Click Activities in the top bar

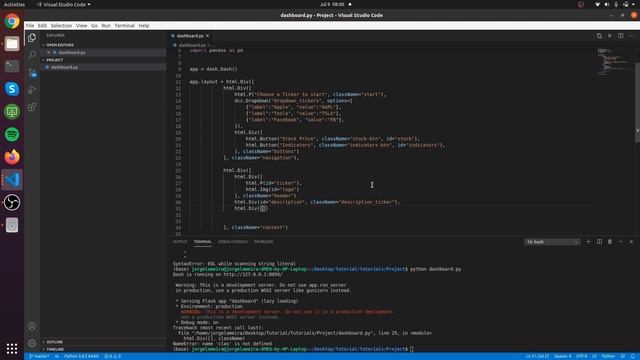tap(14, 4)
